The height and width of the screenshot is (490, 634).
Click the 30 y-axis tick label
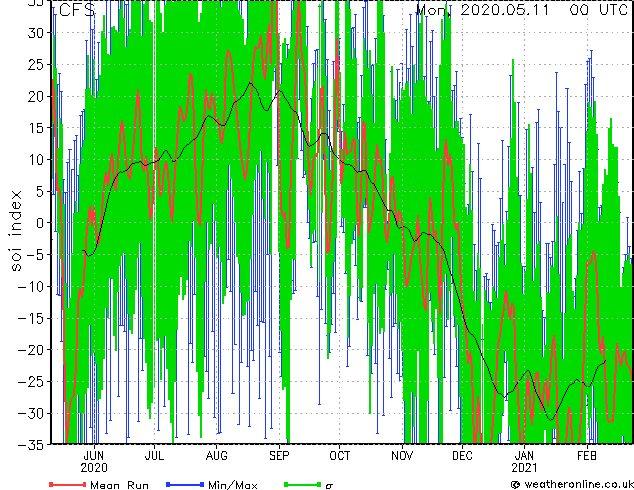click(x=36, y=33)
